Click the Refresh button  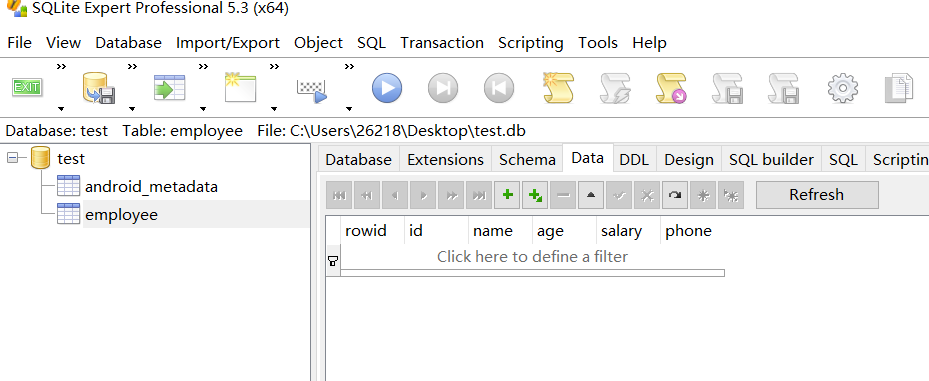[817, 195]
